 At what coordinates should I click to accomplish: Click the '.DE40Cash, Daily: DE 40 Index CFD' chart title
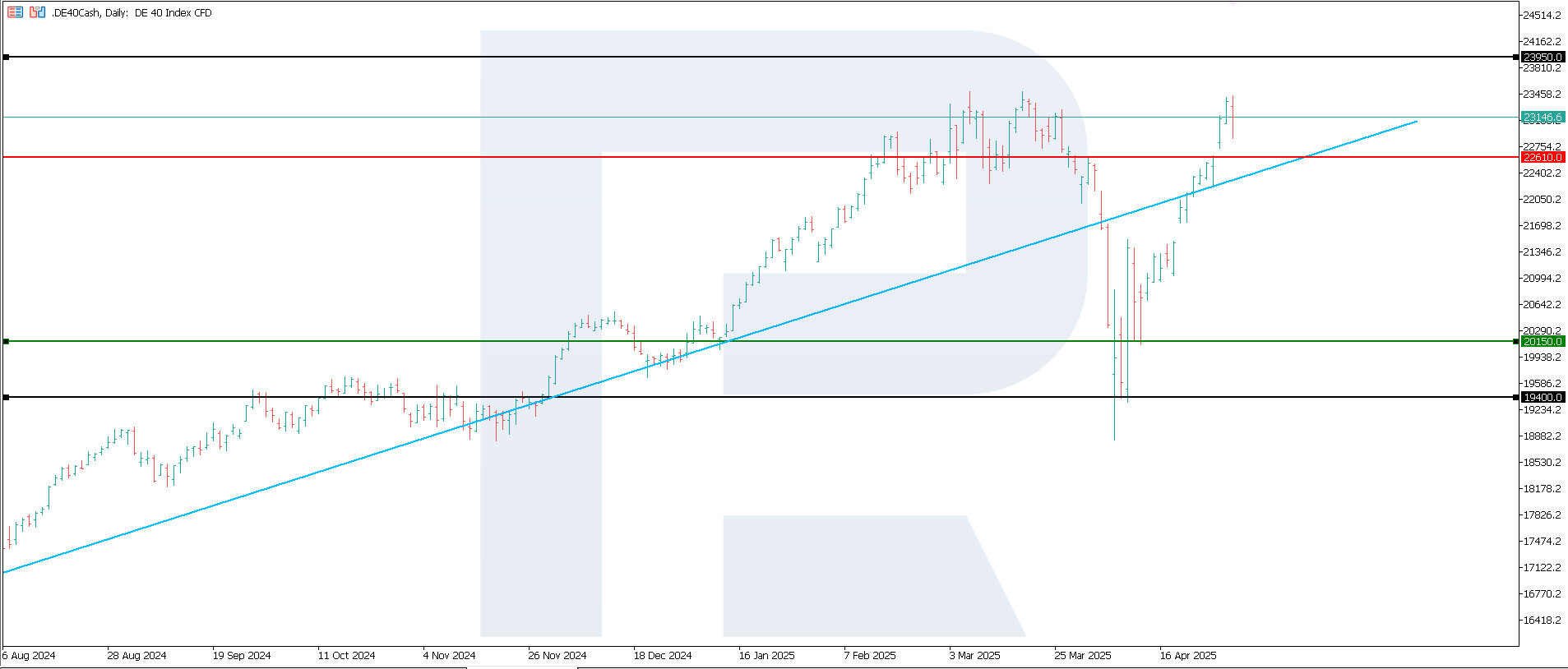(x=132, y=13)
